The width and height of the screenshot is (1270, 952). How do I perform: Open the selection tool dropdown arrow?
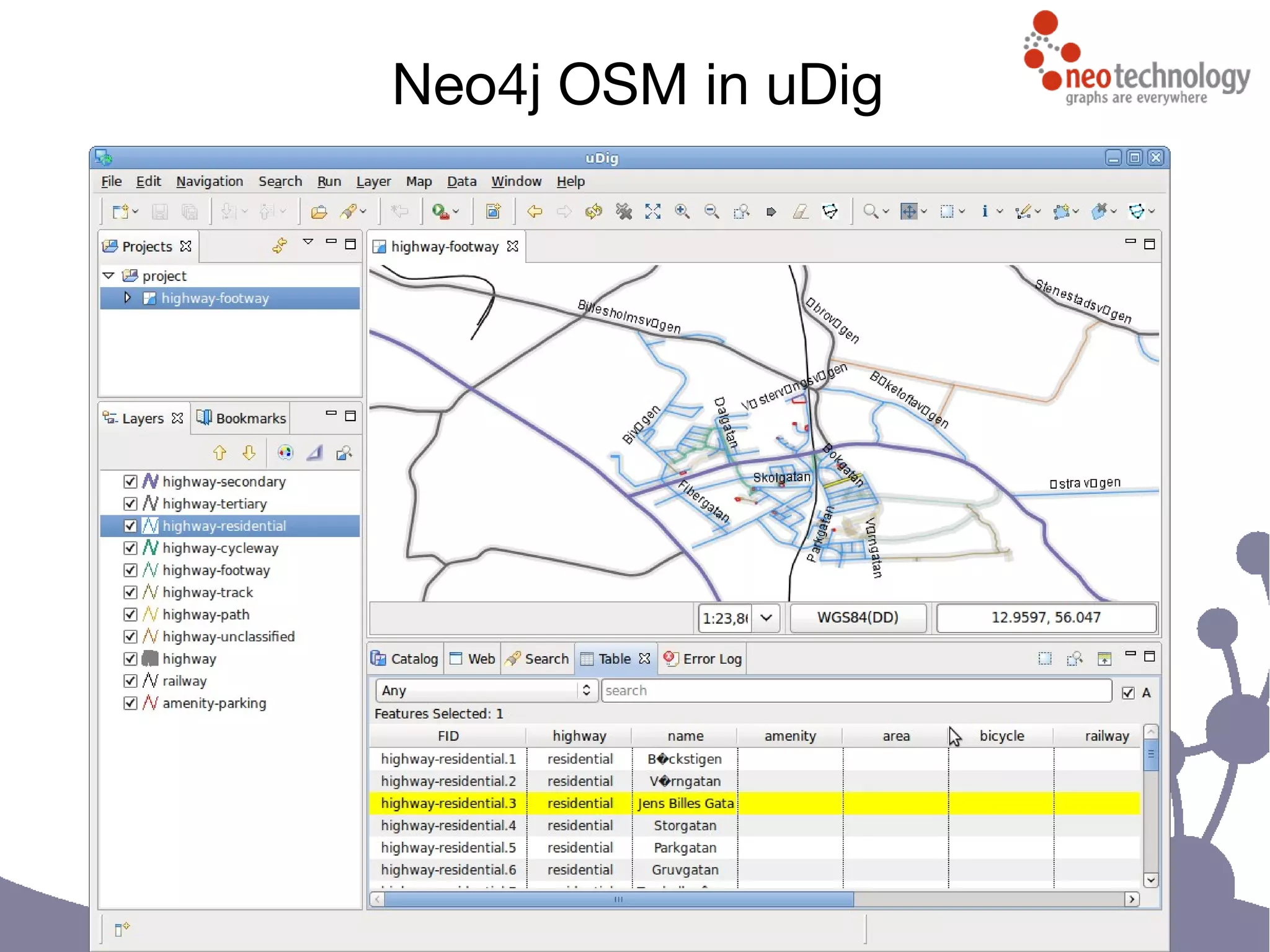pos(962,212)
